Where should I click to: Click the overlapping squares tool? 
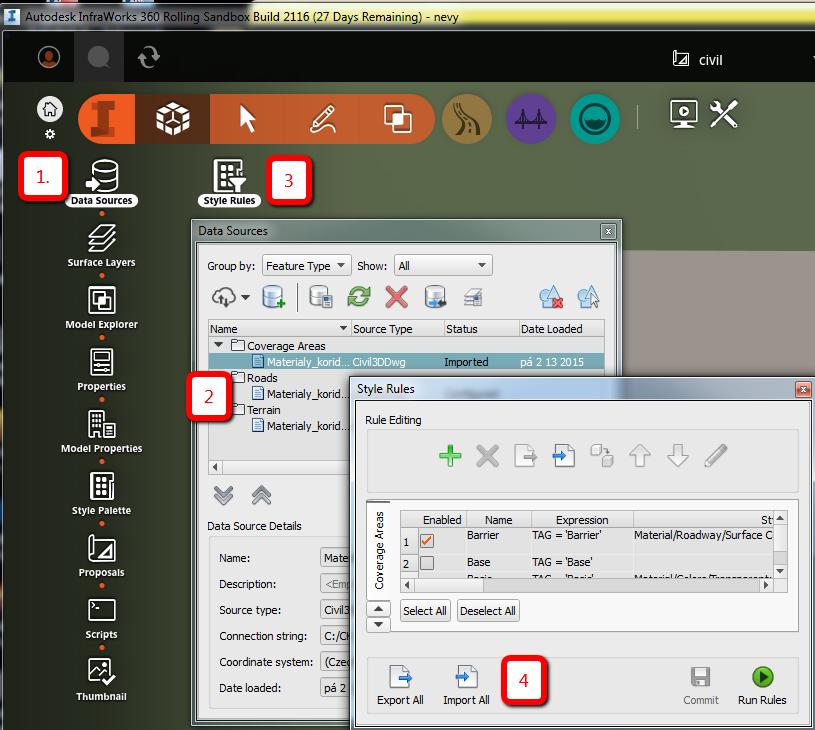pos(398,119)
